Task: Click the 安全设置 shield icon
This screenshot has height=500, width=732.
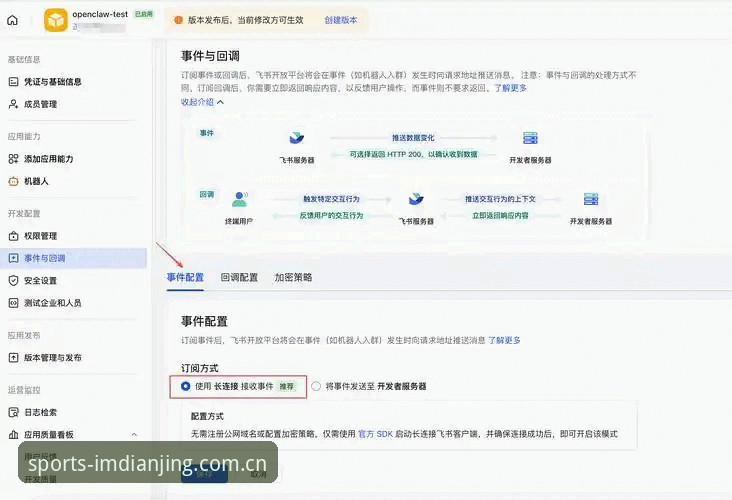Action: [14, 281]
